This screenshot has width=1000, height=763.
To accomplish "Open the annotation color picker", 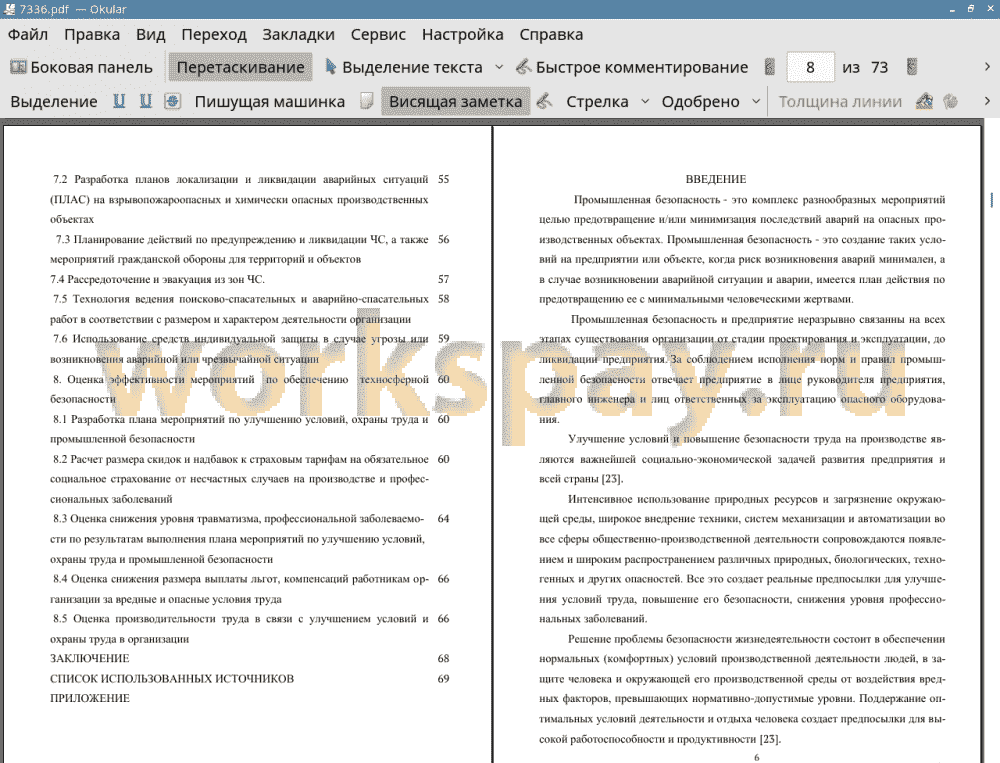I will pos(924,101).
